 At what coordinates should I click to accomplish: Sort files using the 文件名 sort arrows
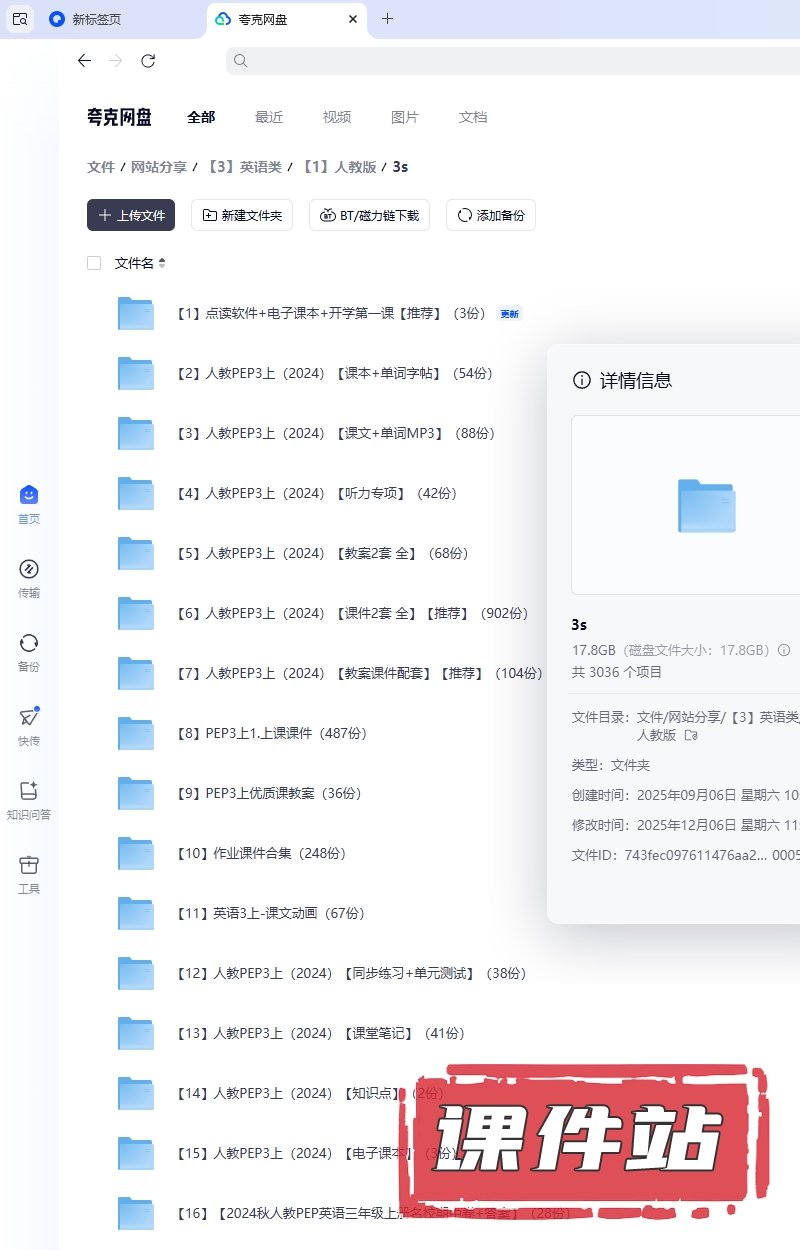point(162,263)
